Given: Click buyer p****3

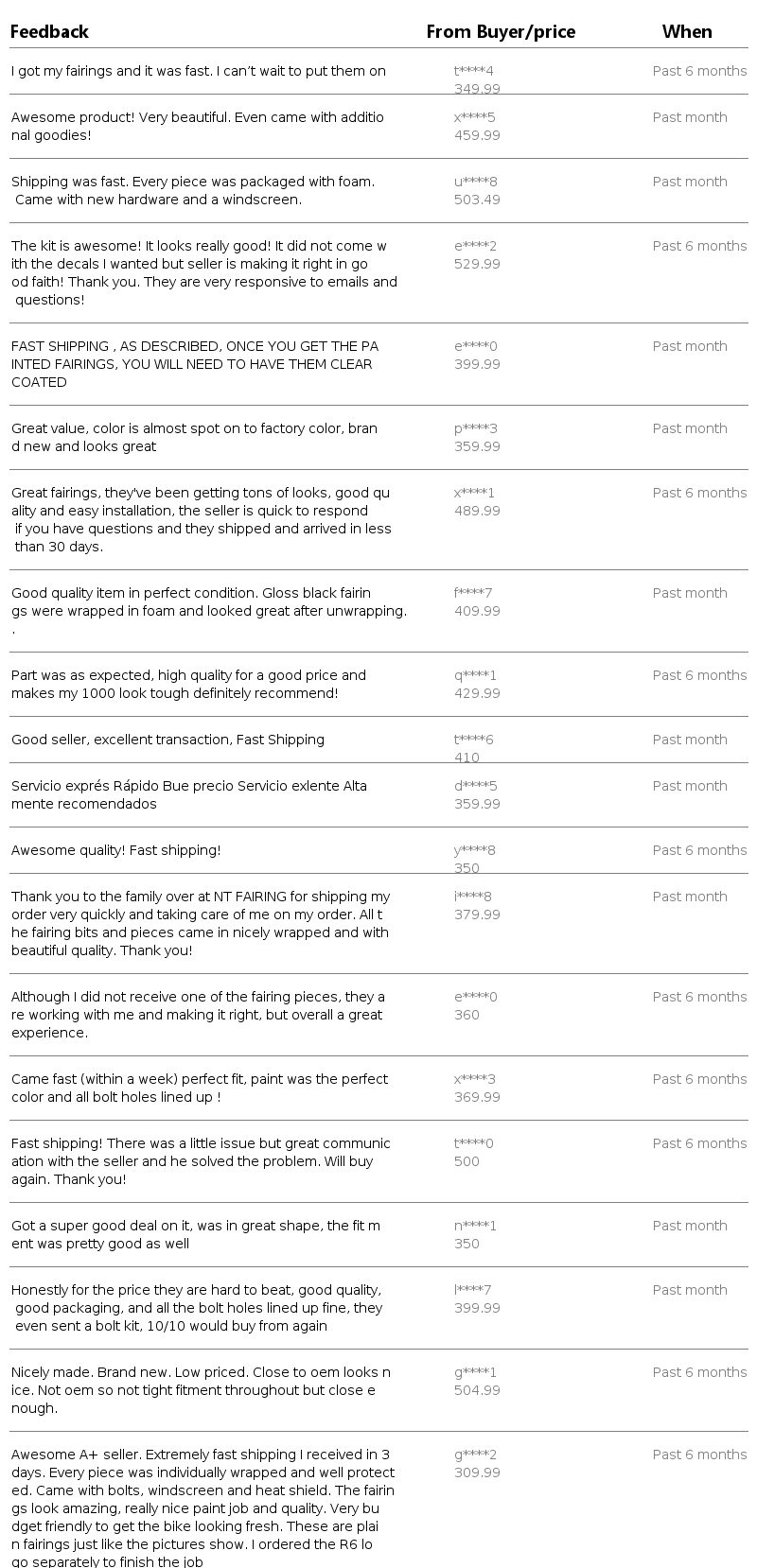Looking at the screenshot, I should (x=476, y=428).
